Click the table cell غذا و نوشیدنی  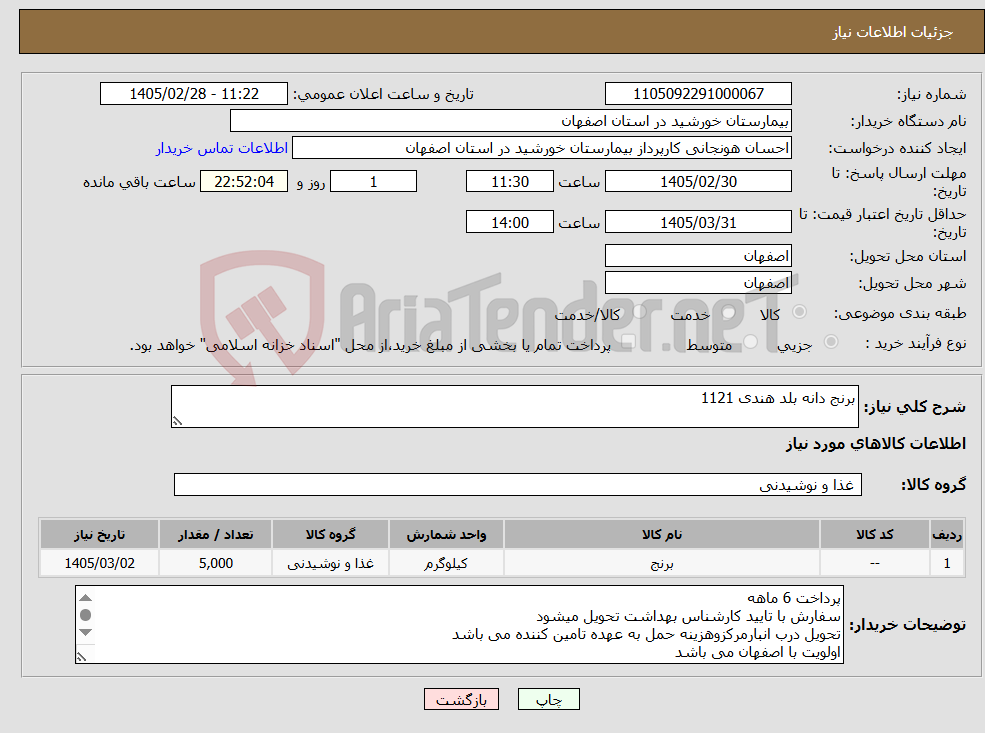pos(330,563)
